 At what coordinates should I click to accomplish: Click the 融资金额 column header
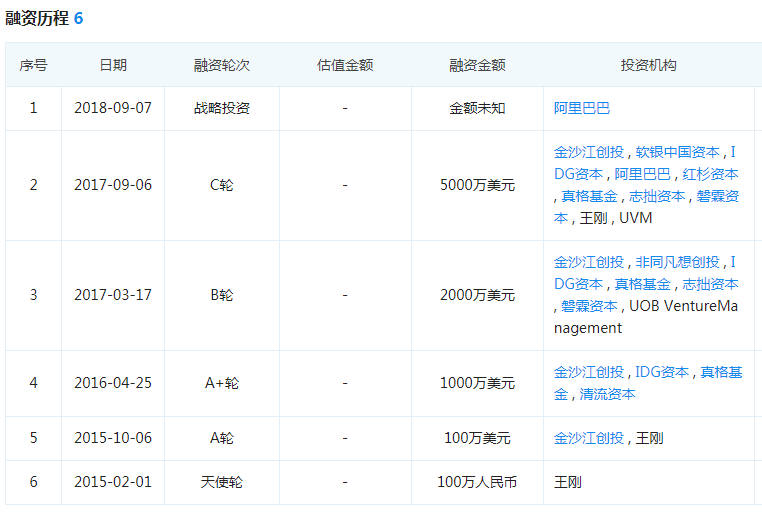pos(477,65)
